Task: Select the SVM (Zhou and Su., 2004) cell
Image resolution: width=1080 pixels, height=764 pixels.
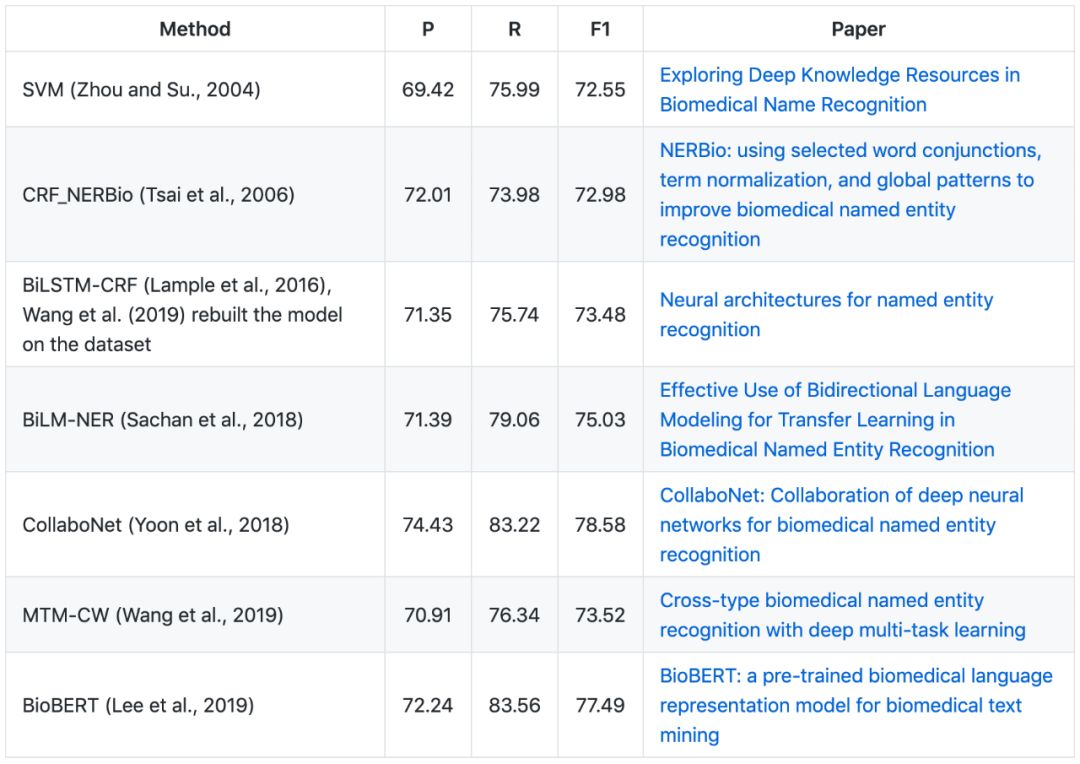Action: [141, 90]
